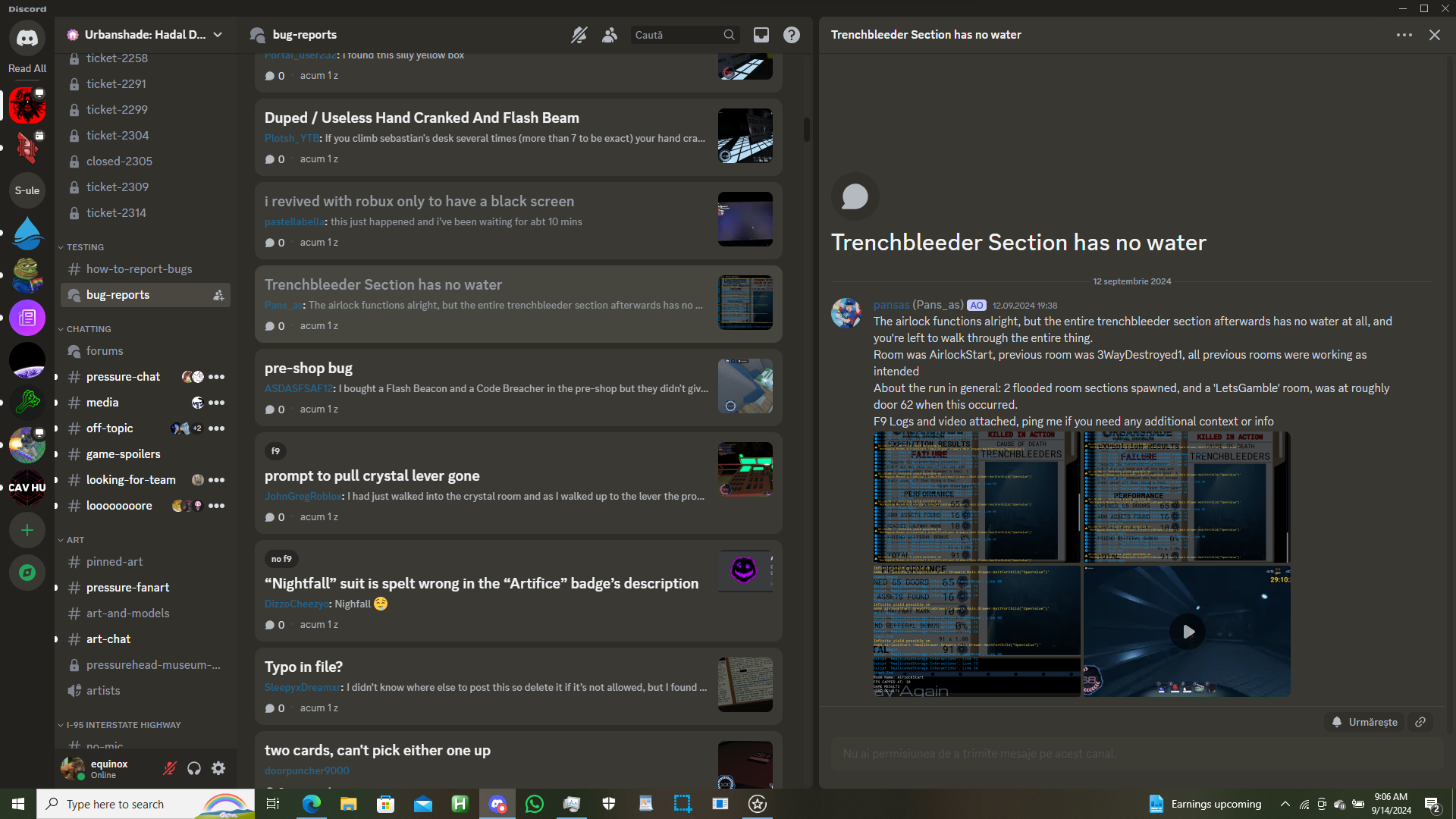This screenshot has height=819, width=1456.
Task: Collapse the CHATTING channel category
Action: [88, 329]
